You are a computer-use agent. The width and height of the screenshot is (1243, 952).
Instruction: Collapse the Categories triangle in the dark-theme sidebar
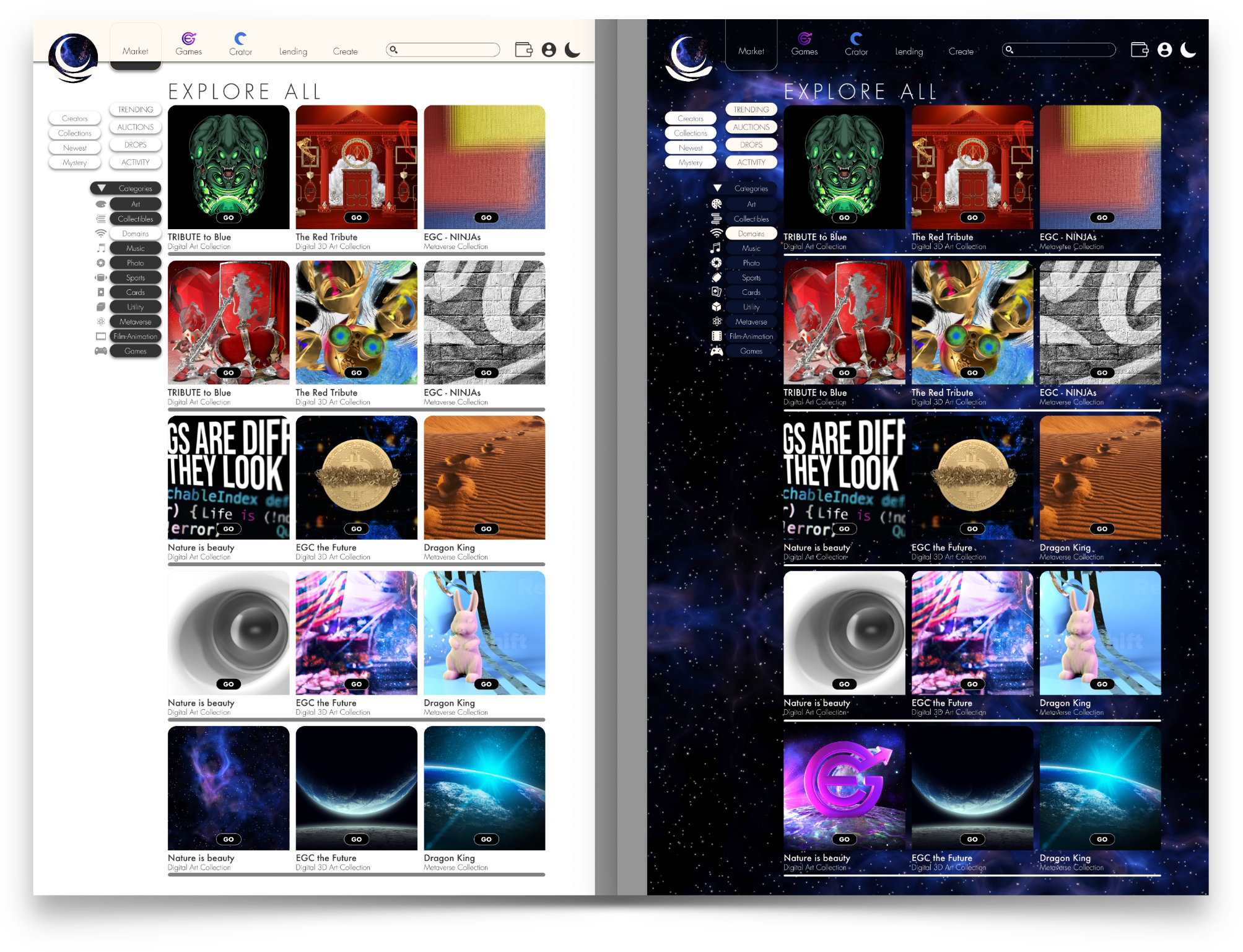[x=717, y=188]
